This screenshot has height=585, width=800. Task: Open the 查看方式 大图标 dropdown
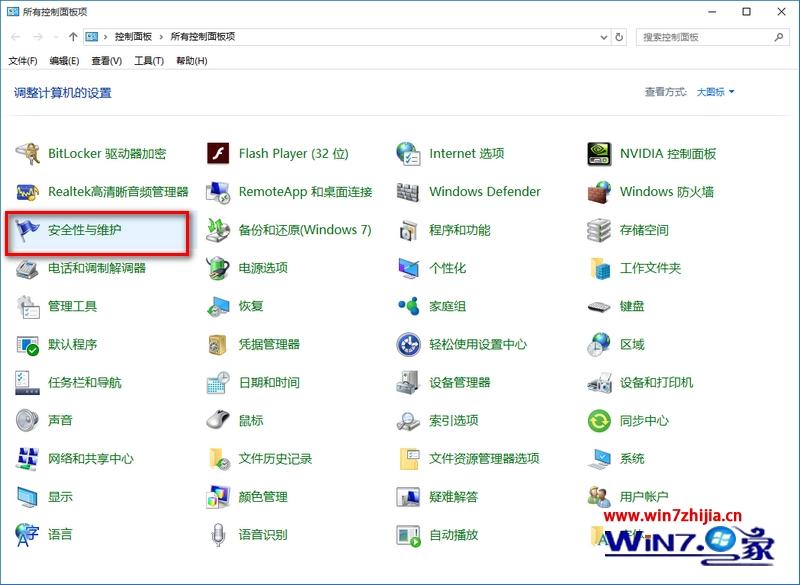(716, 92)
